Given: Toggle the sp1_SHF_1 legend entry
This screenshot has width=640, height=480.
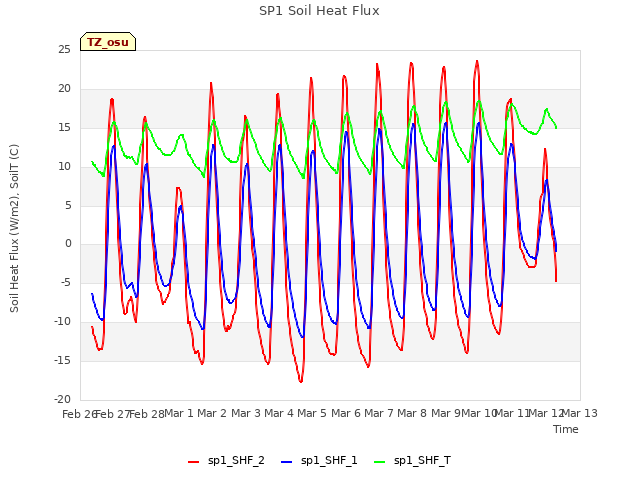Looking at the screenshot, I should (319, 461).
